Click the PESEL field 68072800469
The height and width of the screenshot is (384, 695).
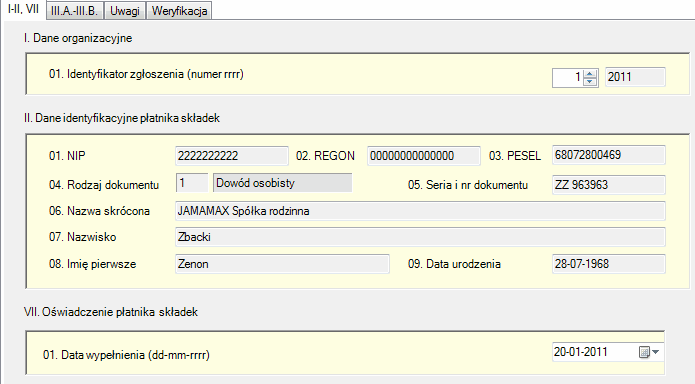609,155
